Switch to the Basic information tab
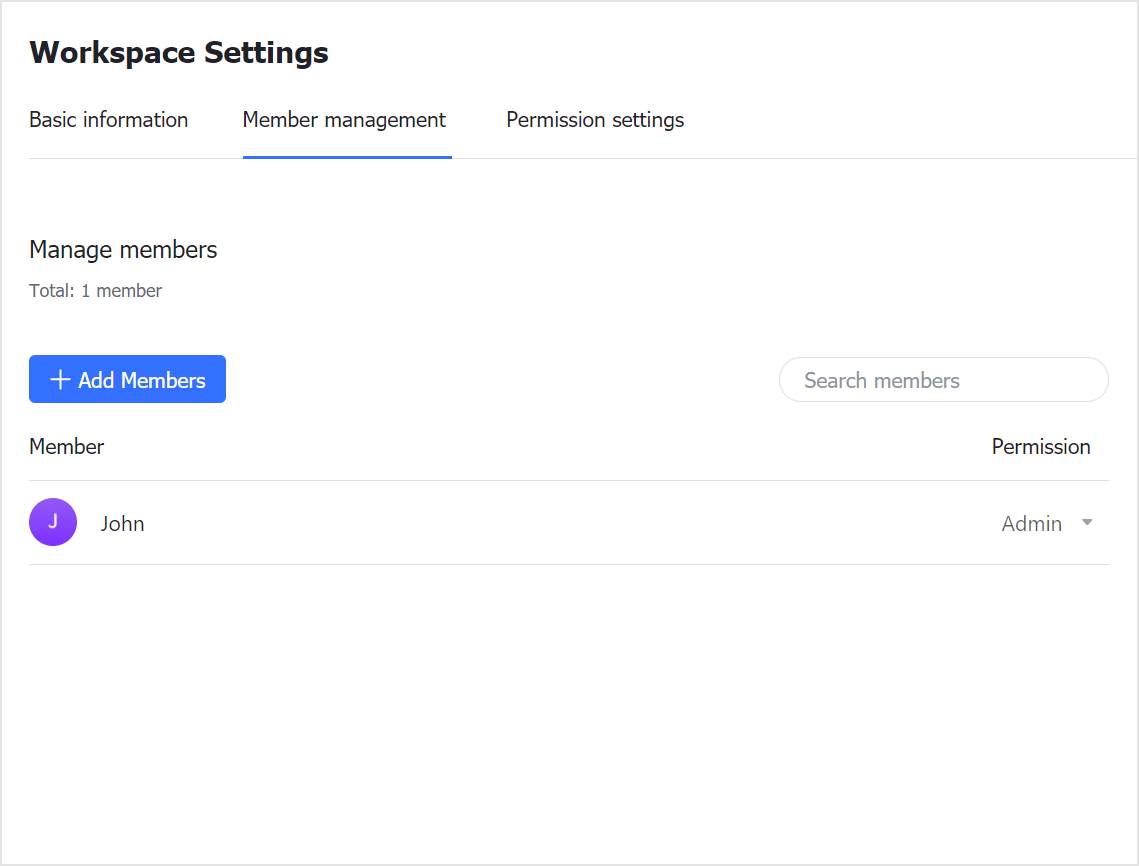The width and height of the screenshot is (1139, 866). 108,120
